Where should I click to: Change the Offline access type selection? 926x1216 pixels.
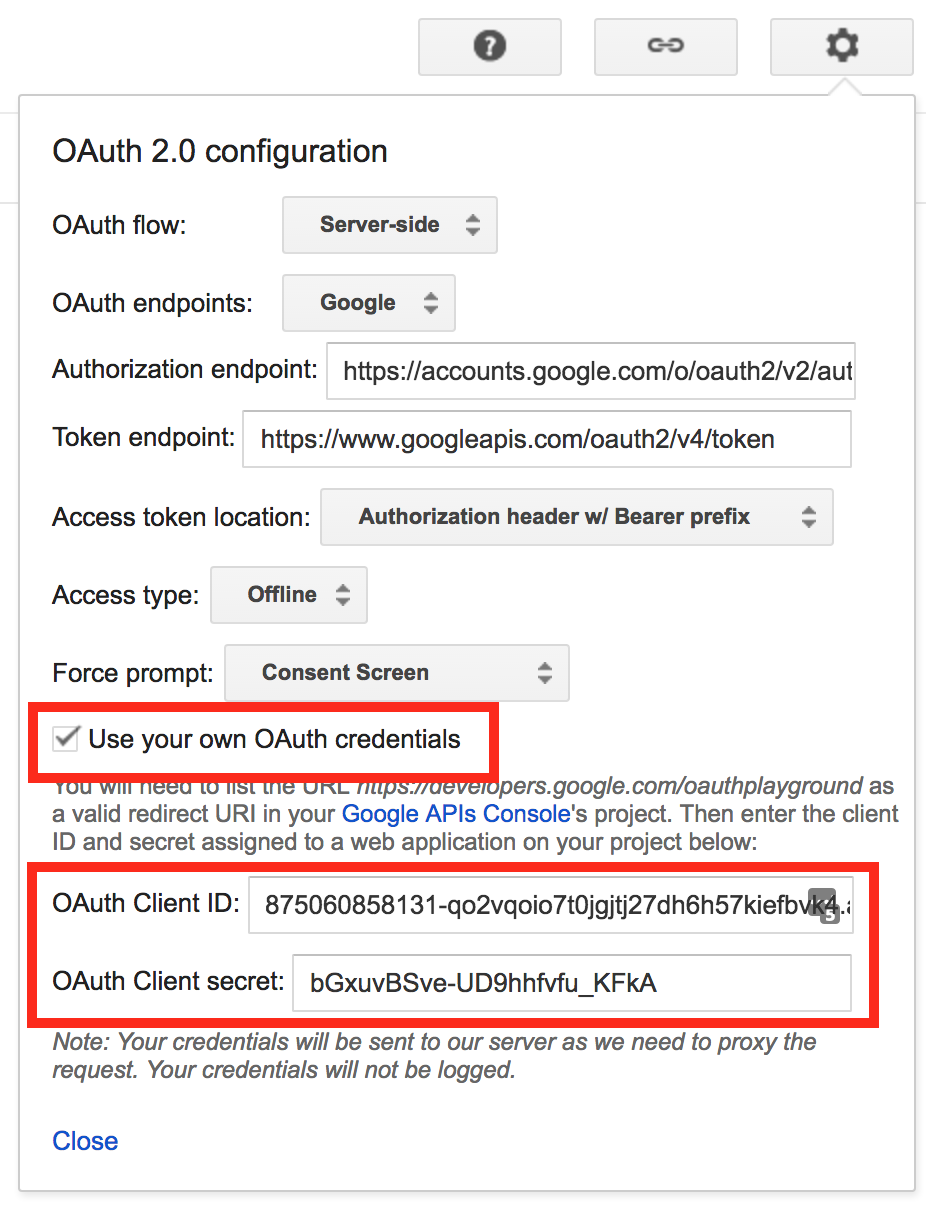[x=288, y=595]
